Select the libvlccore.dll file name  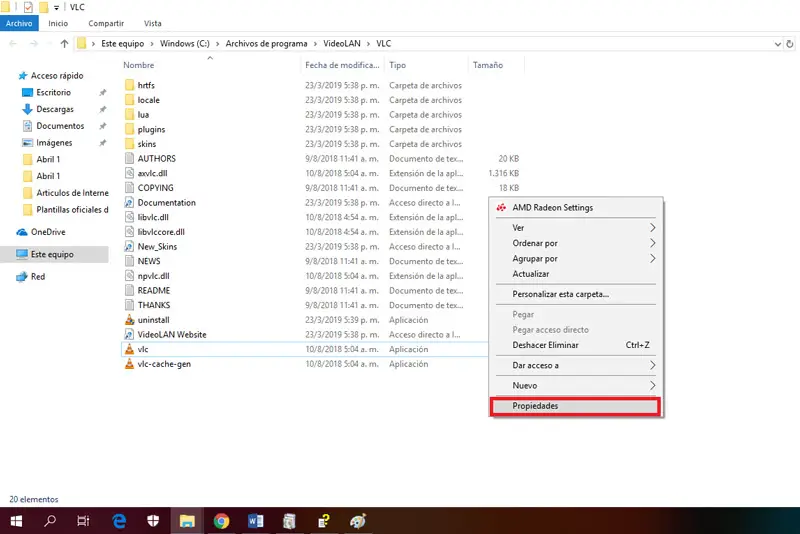click(161, 232)
